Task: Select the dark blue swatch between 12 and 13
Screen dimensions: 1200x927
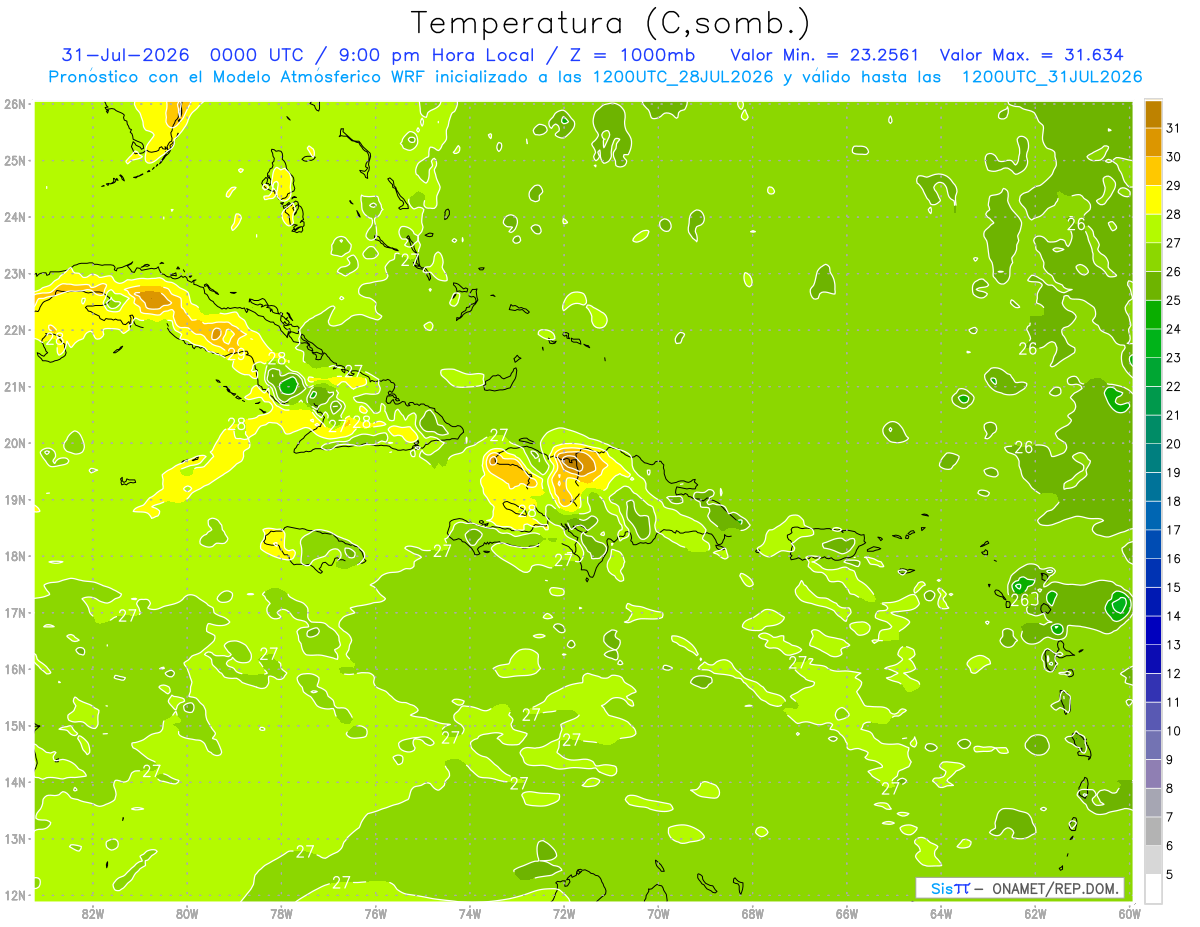Action: tap(1153, 659)
